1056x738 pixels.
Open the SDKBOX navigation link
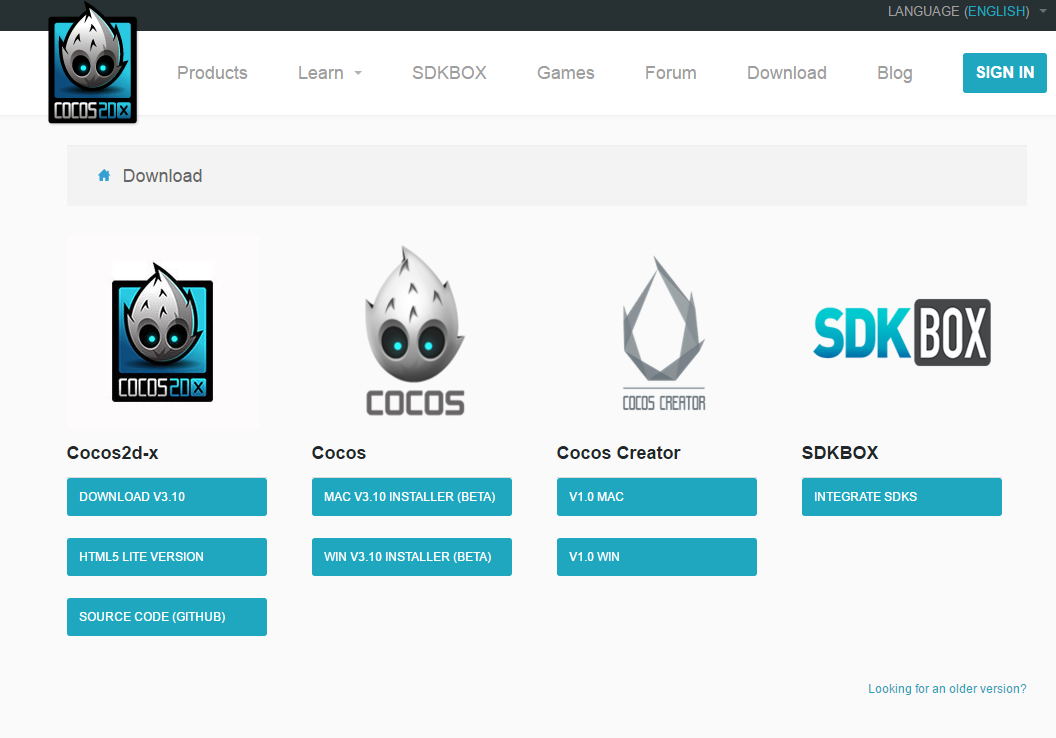449,73
